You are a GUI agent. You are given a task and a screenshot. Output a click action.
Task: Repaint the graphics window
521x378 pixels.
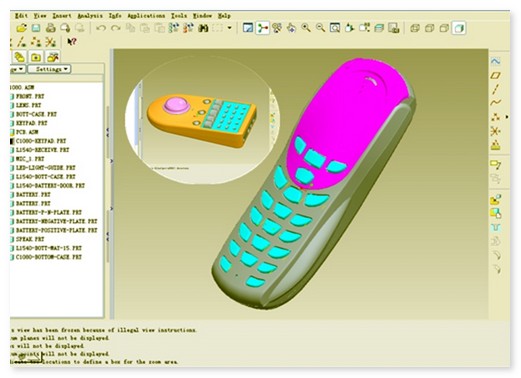tap(248, 28)
